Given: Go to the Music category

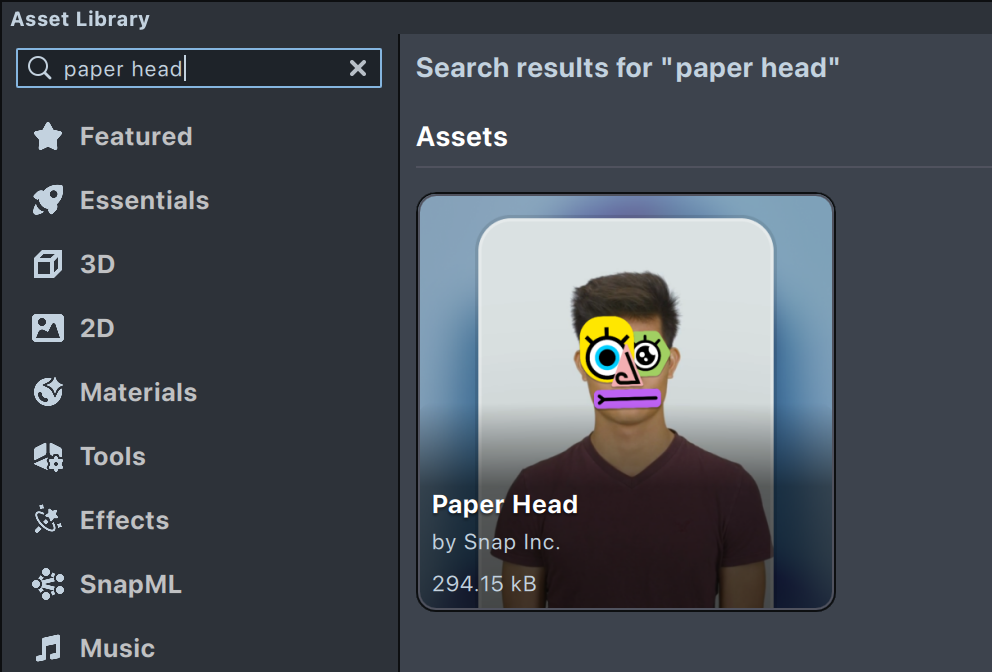Looking at the screenshot, I should coord(117,648).
